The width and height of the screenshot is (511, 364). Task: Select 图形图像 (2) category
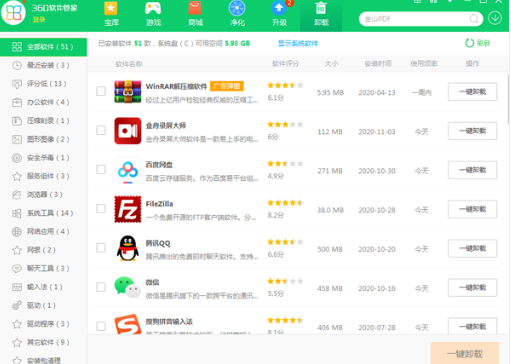43,139
